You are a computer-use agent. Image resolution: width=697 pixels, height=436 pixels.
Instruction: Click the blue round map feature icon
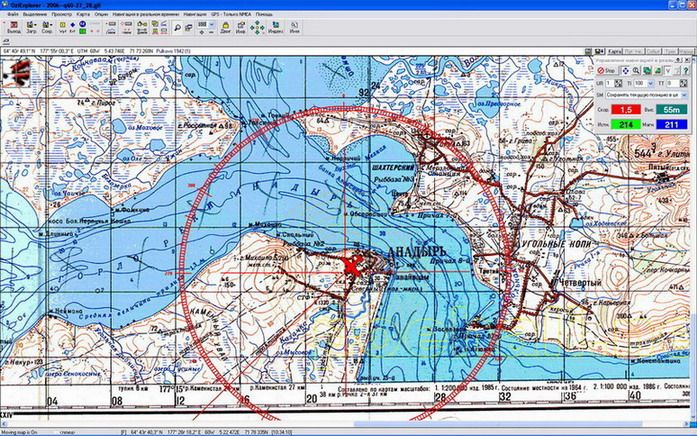pos(83,24)
